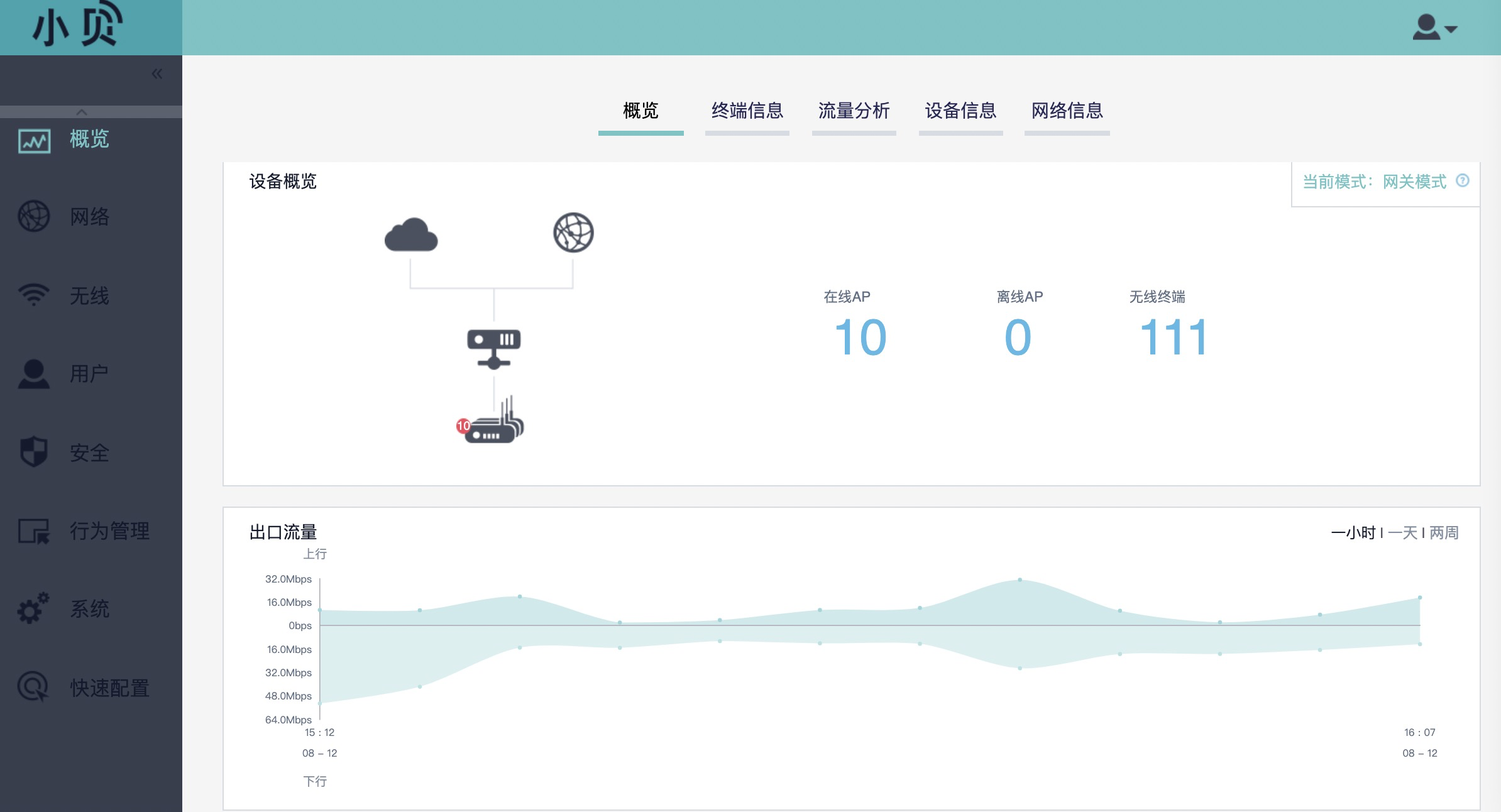Show traffic for 两周 time range
Image resolution: width=1501 pixels, height=812 pixels.
(1444, 533)
